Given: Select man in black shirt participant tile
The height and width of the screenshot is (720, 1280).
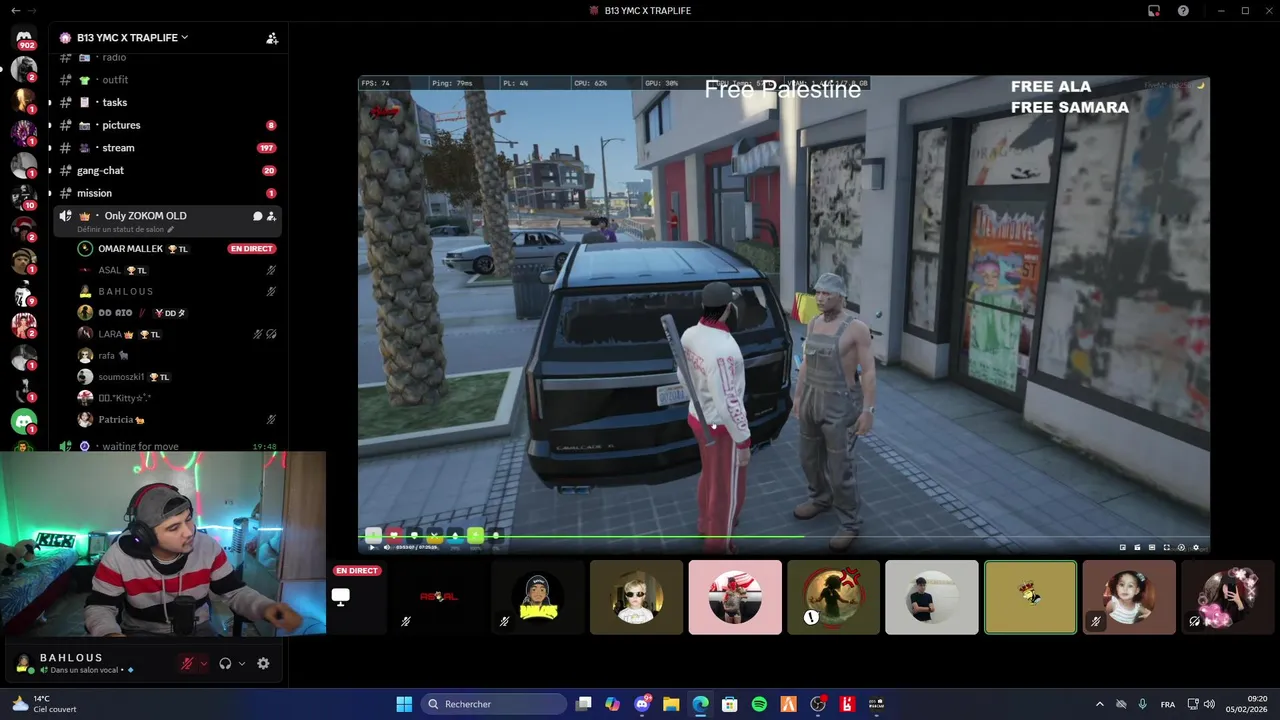Looking at the screenshot, I should click(x=932, y=597).
